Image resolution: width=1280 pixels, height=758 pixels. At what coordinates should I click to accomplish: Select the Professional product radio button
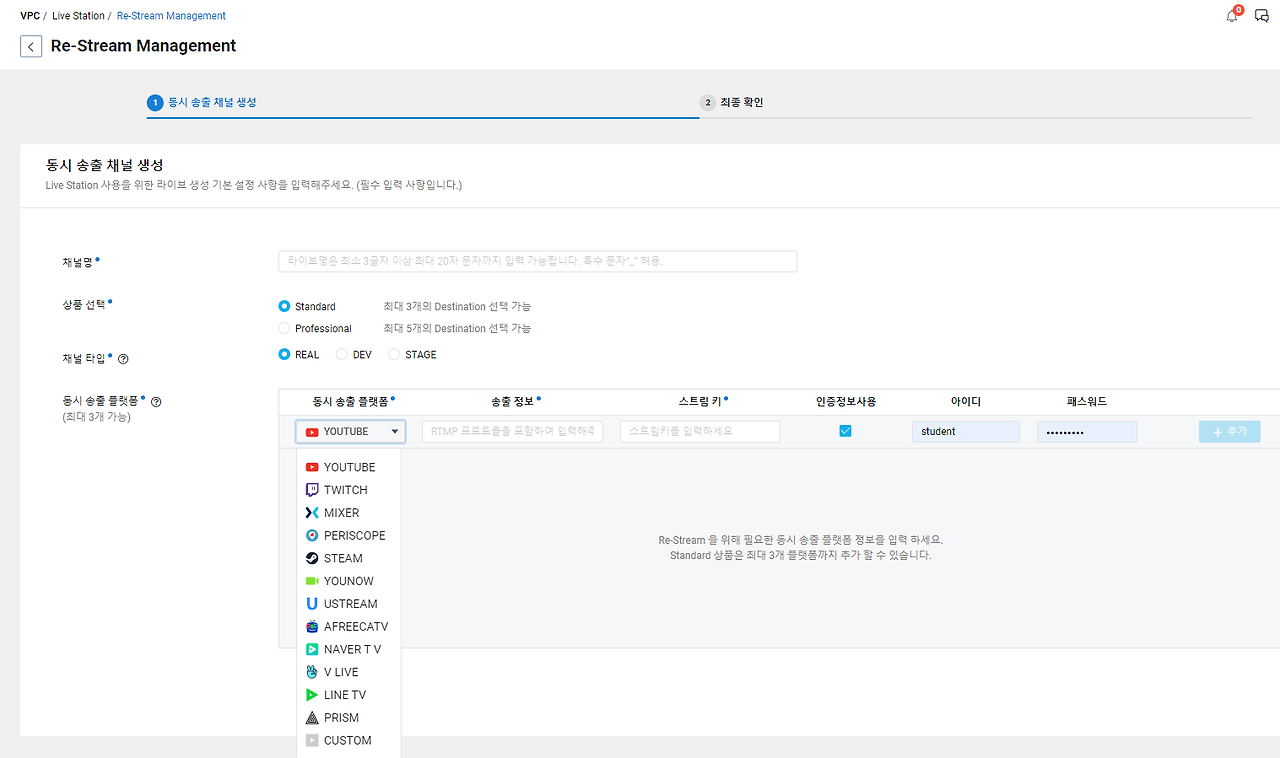(285, 328)
